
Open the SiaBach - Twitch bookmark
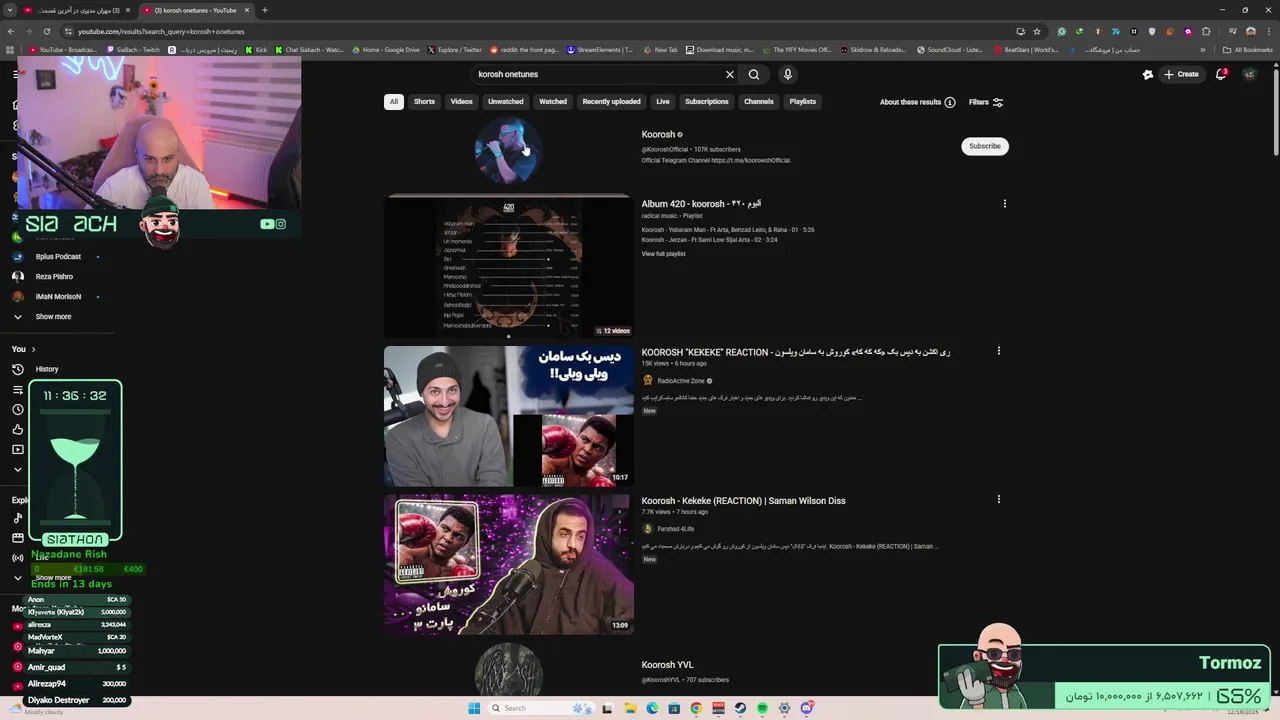132,50
